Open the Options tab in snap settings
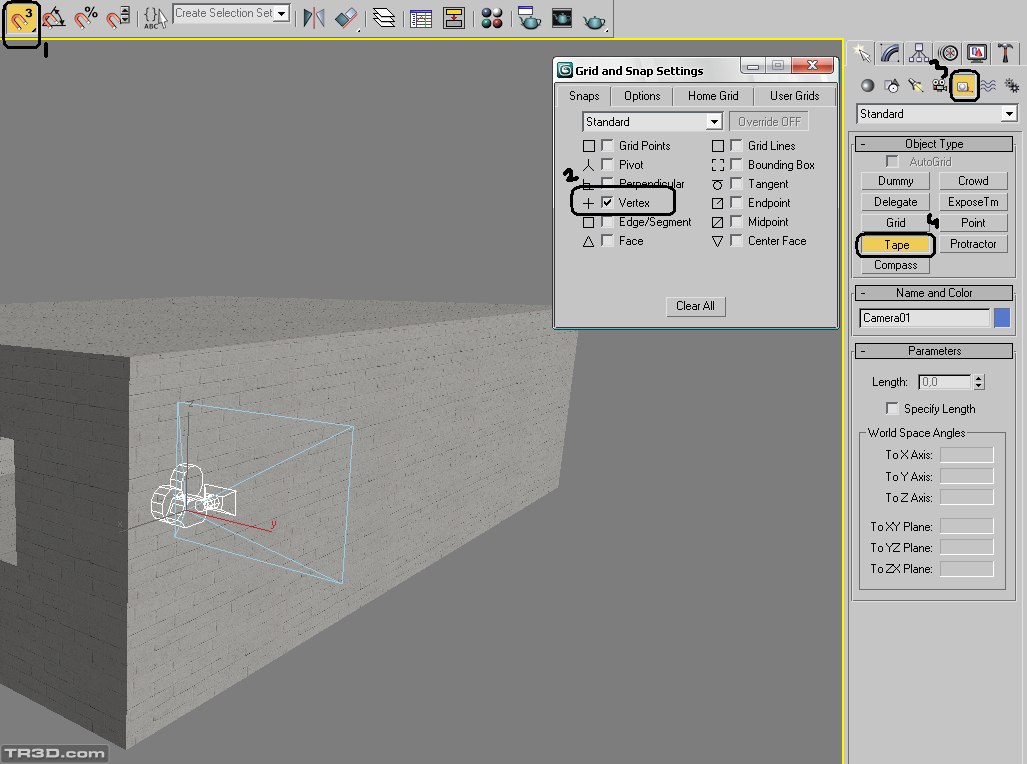 [x=642, y=96]
